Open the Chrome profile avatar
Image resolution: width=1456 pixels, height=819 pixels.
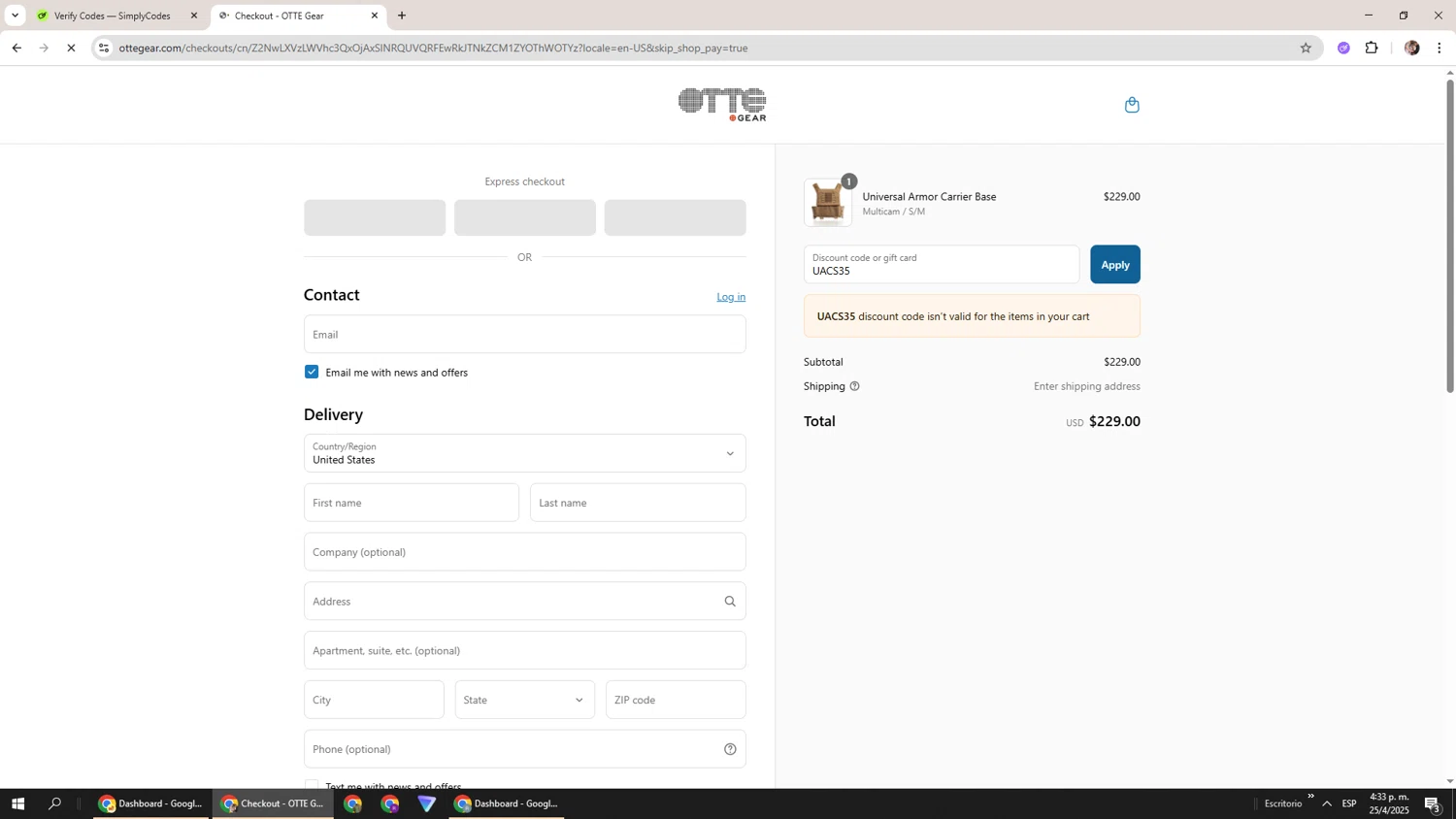1411,48
